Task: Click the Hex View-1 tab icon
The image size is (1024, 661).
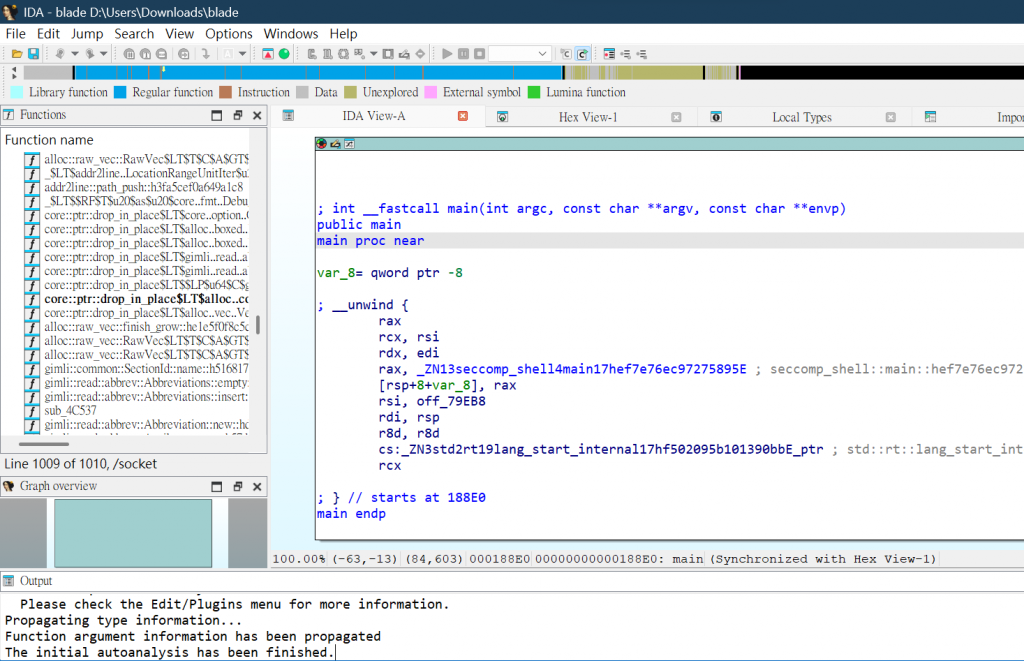Action: (x=503, y=117)
